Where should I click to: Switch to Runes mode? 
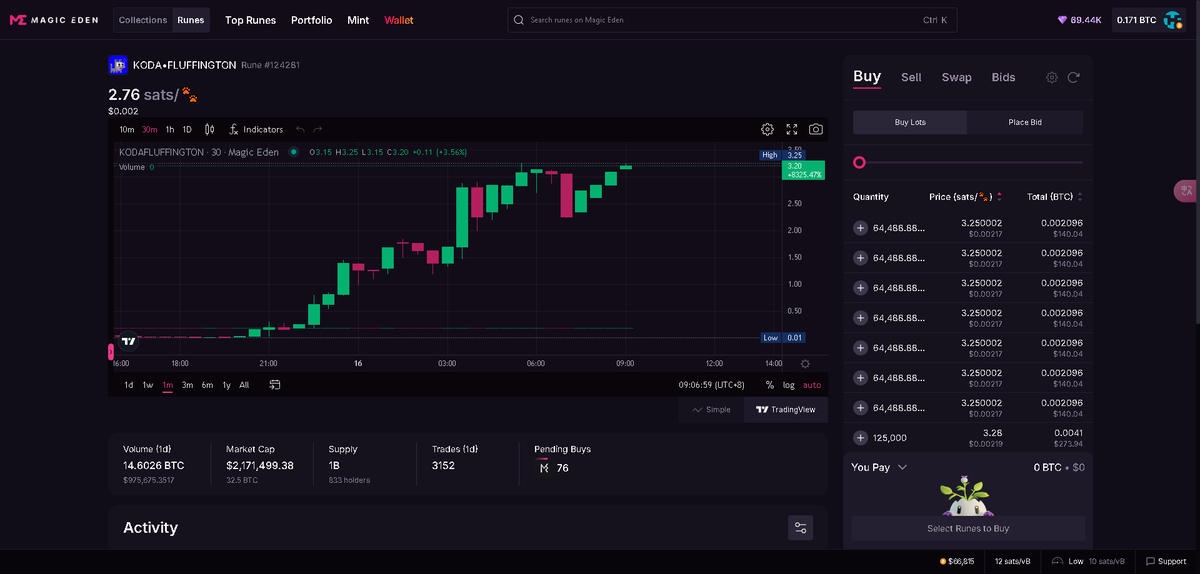(190, 20)
